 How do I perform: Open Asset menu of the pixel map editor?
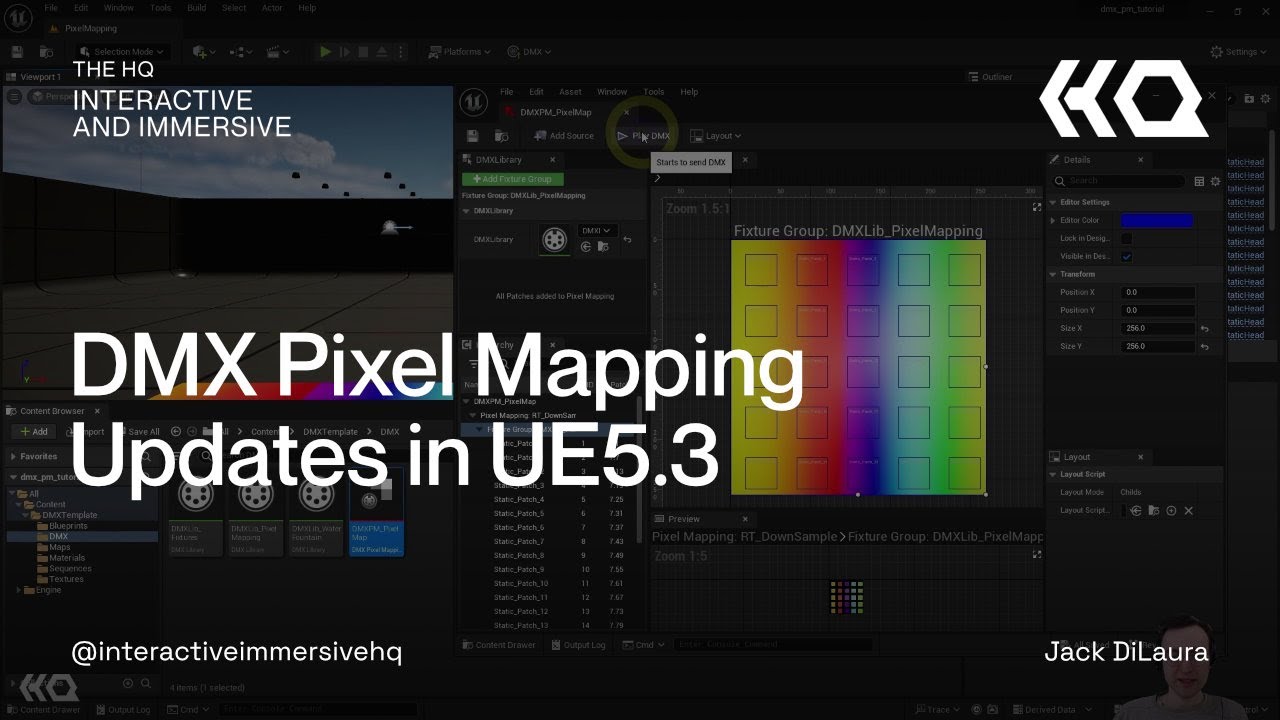point(570,92)
